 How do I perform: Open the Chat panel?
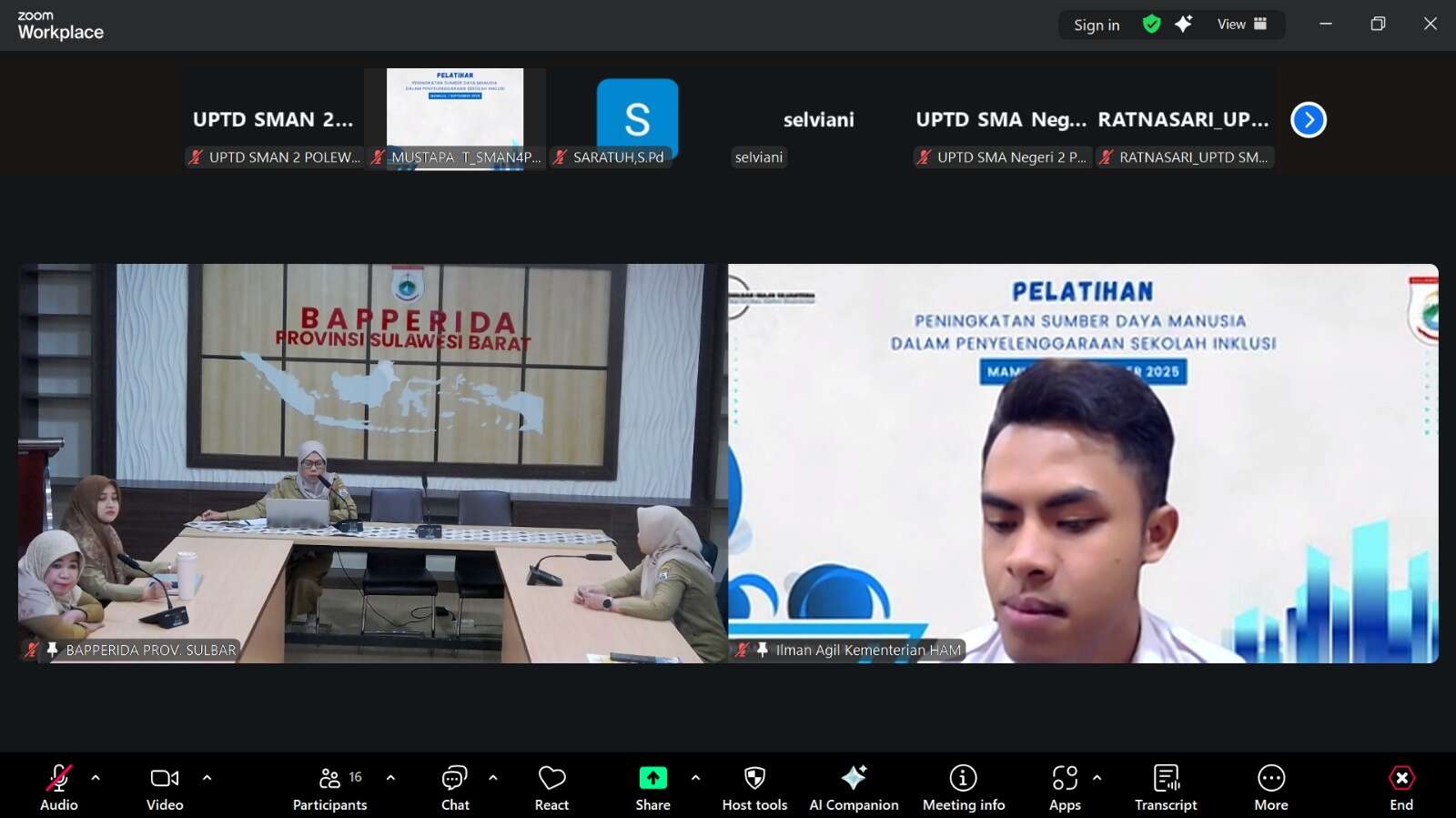454,787
